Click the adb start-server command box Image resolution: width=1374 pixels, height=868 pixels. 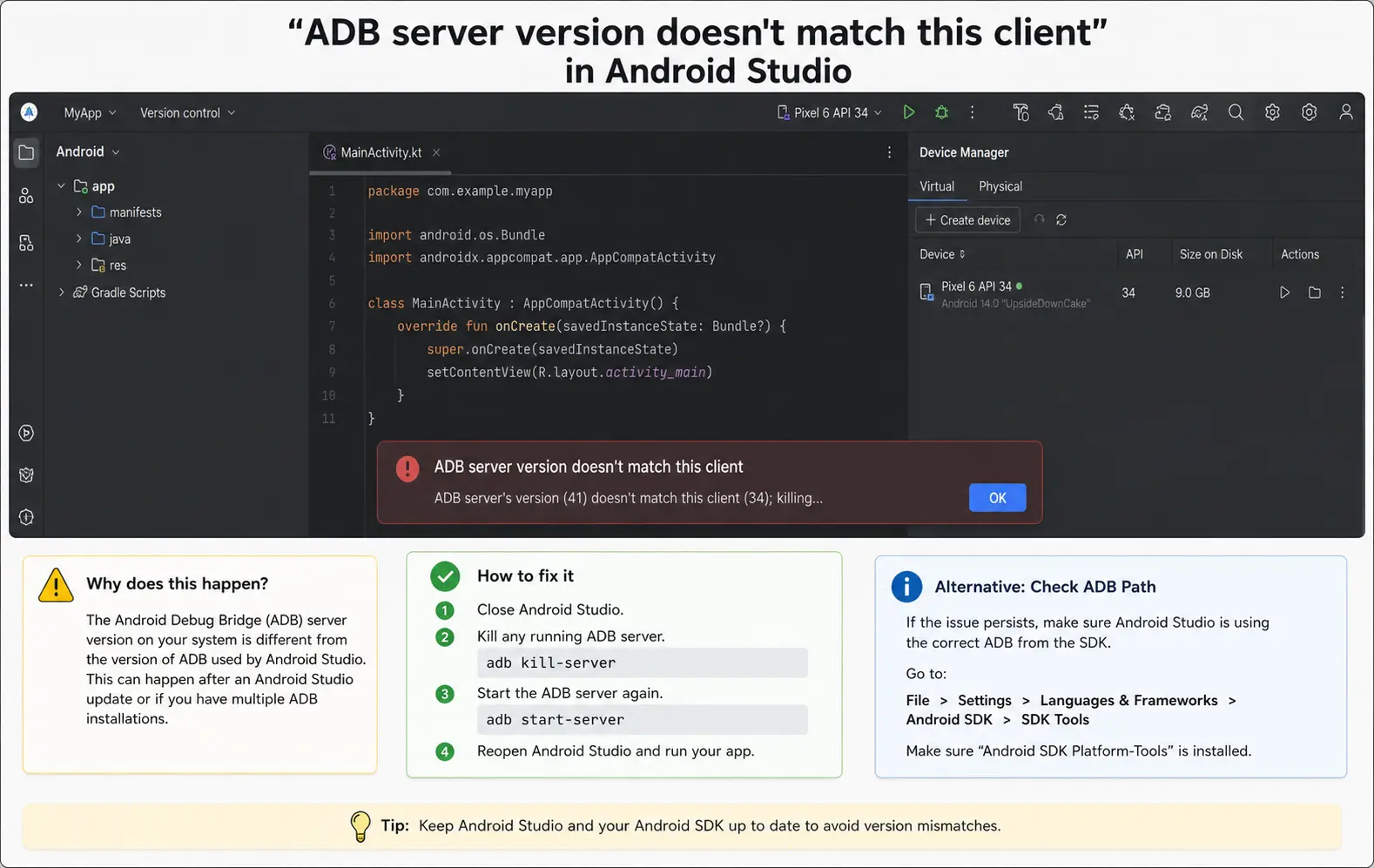click(x=642, y=720)
